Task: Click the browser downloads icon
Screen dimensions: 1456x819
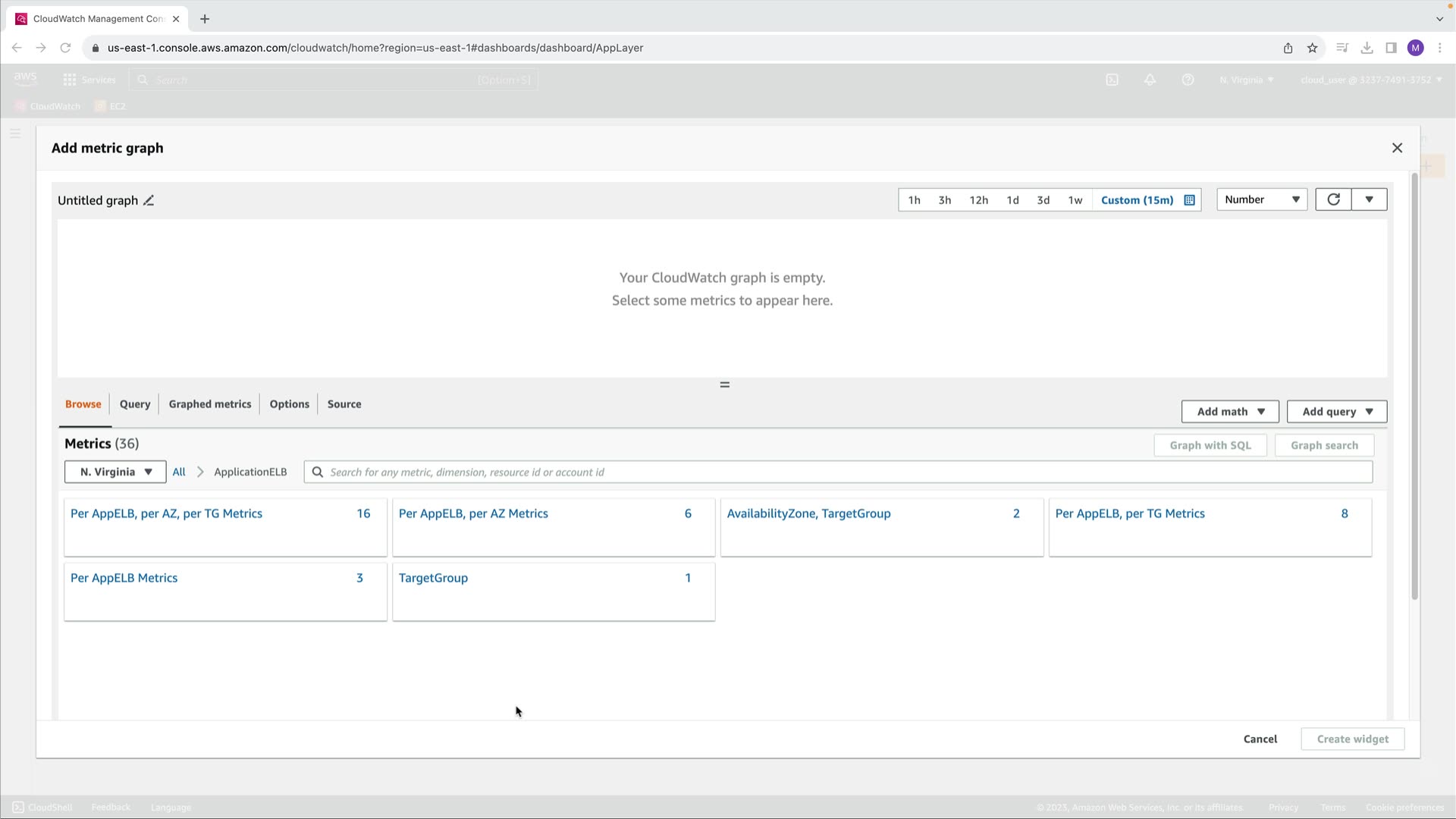Action: click(x=1367, y=48)
